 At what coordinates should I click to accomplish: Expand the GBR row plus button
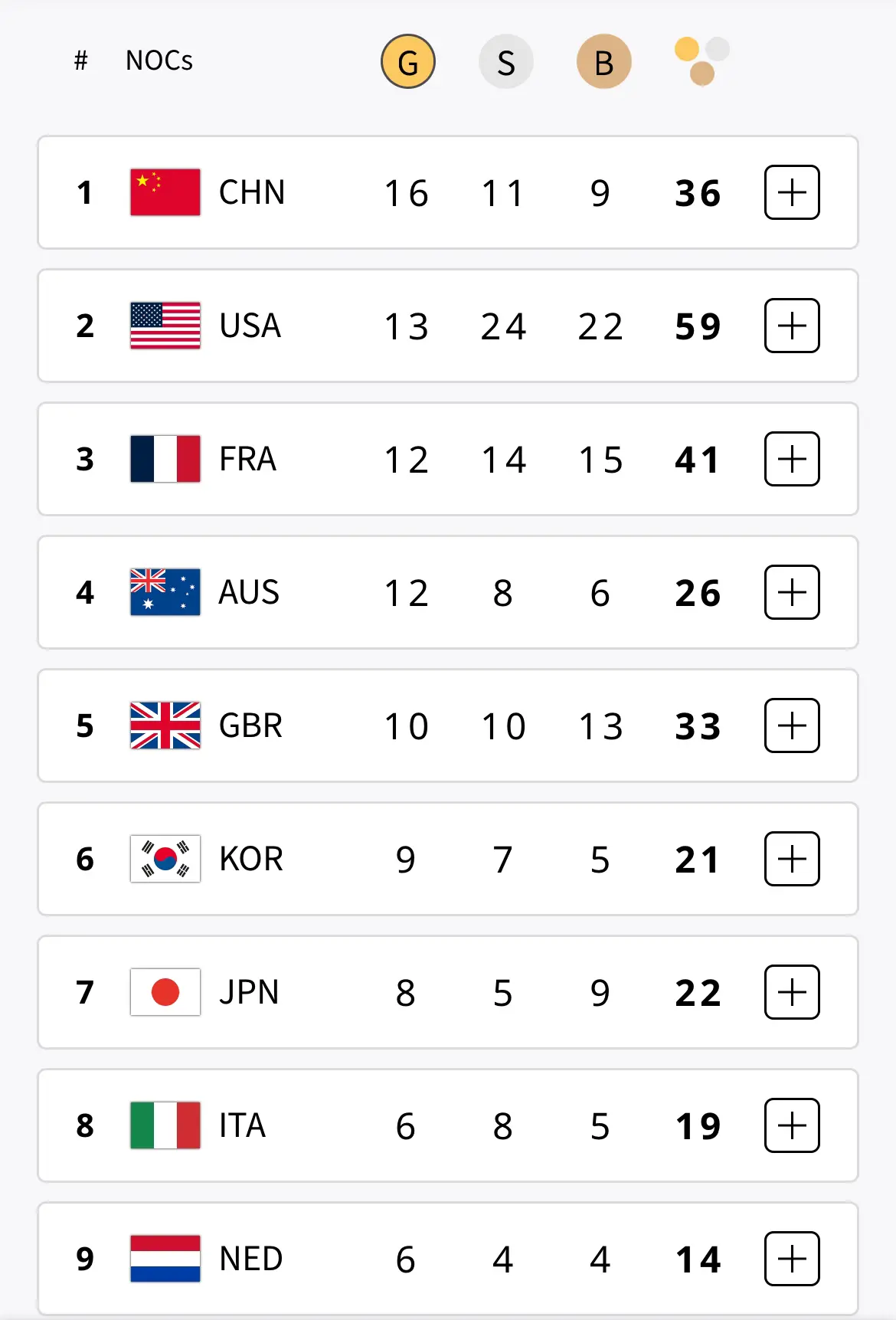pyautogui.click(x=792, y=726)
